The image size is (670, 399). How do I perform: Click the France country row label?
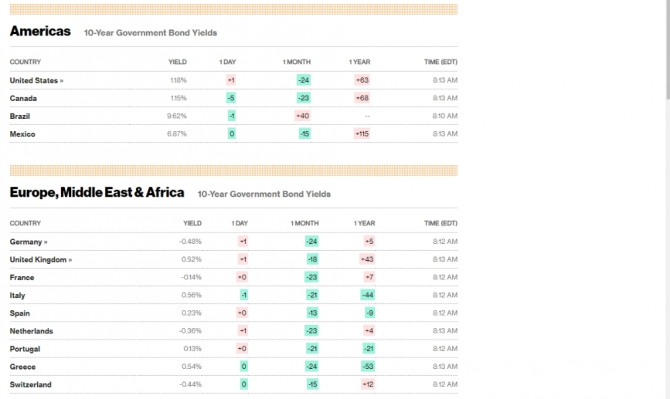pos(22,278)
